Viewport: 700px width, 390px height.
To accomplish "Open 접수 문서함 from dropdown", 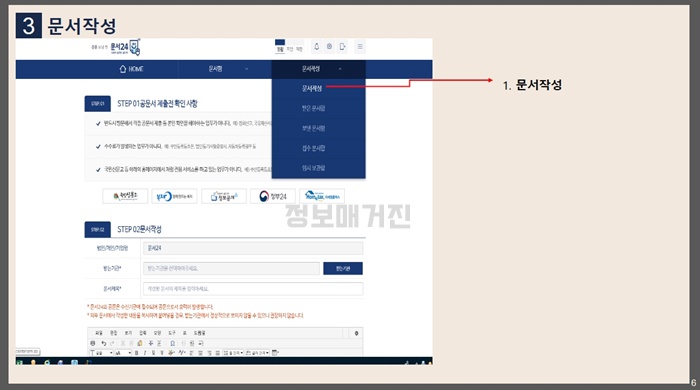I will pos(313,148).
